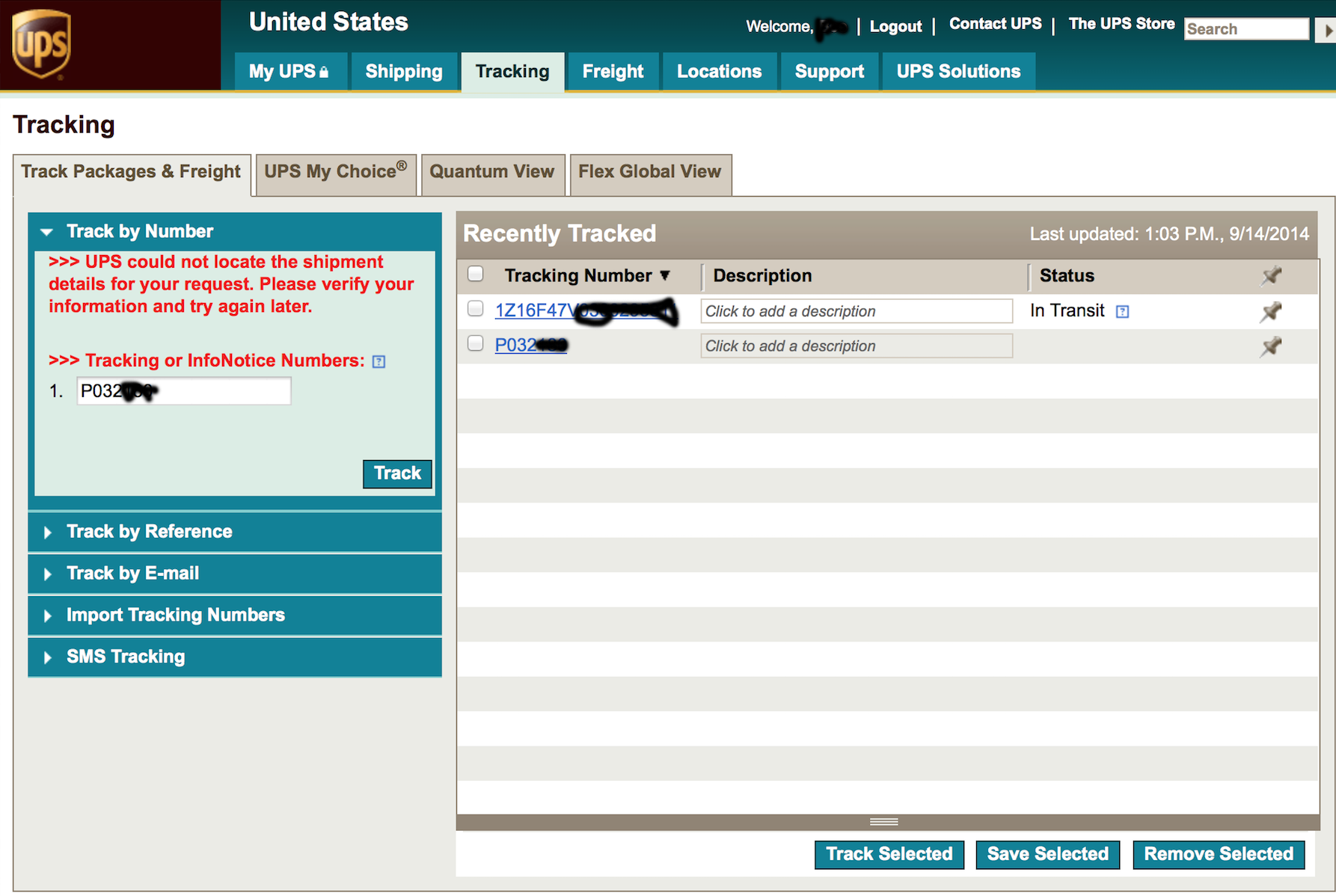Click the In Transit status text

pos(1067,311)
